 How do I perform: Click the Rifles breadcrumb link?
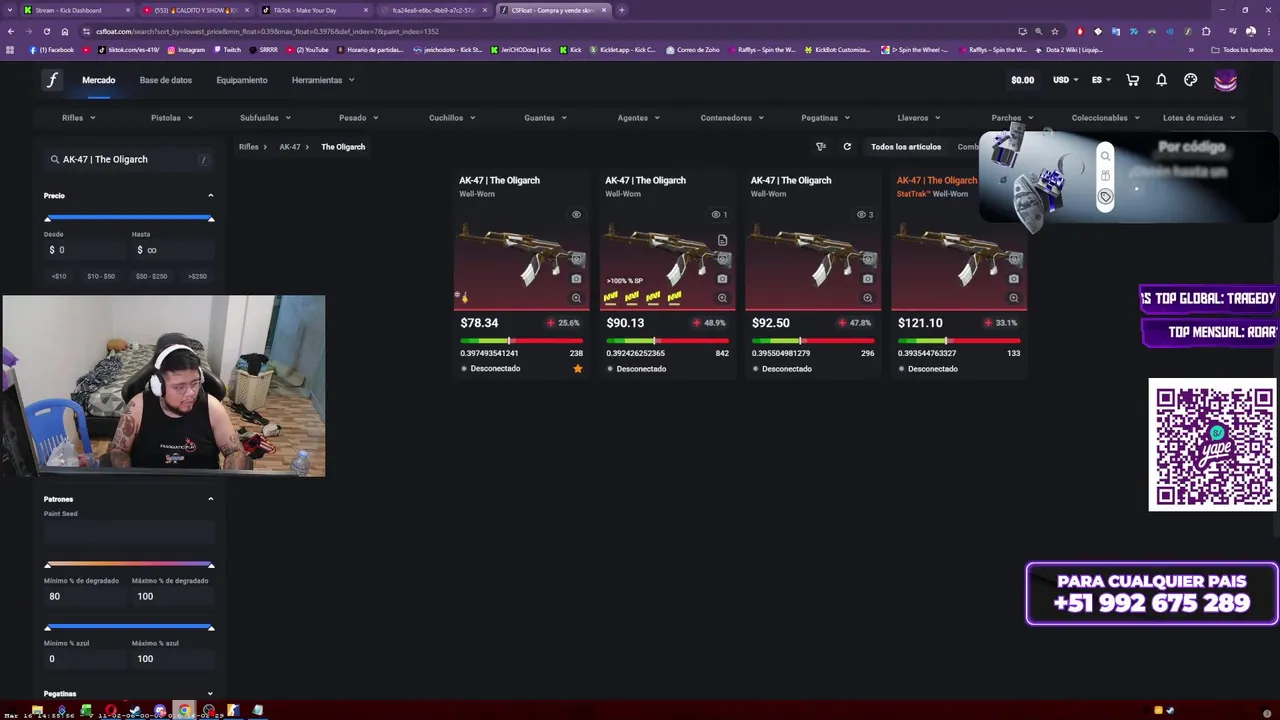[248, 147]
